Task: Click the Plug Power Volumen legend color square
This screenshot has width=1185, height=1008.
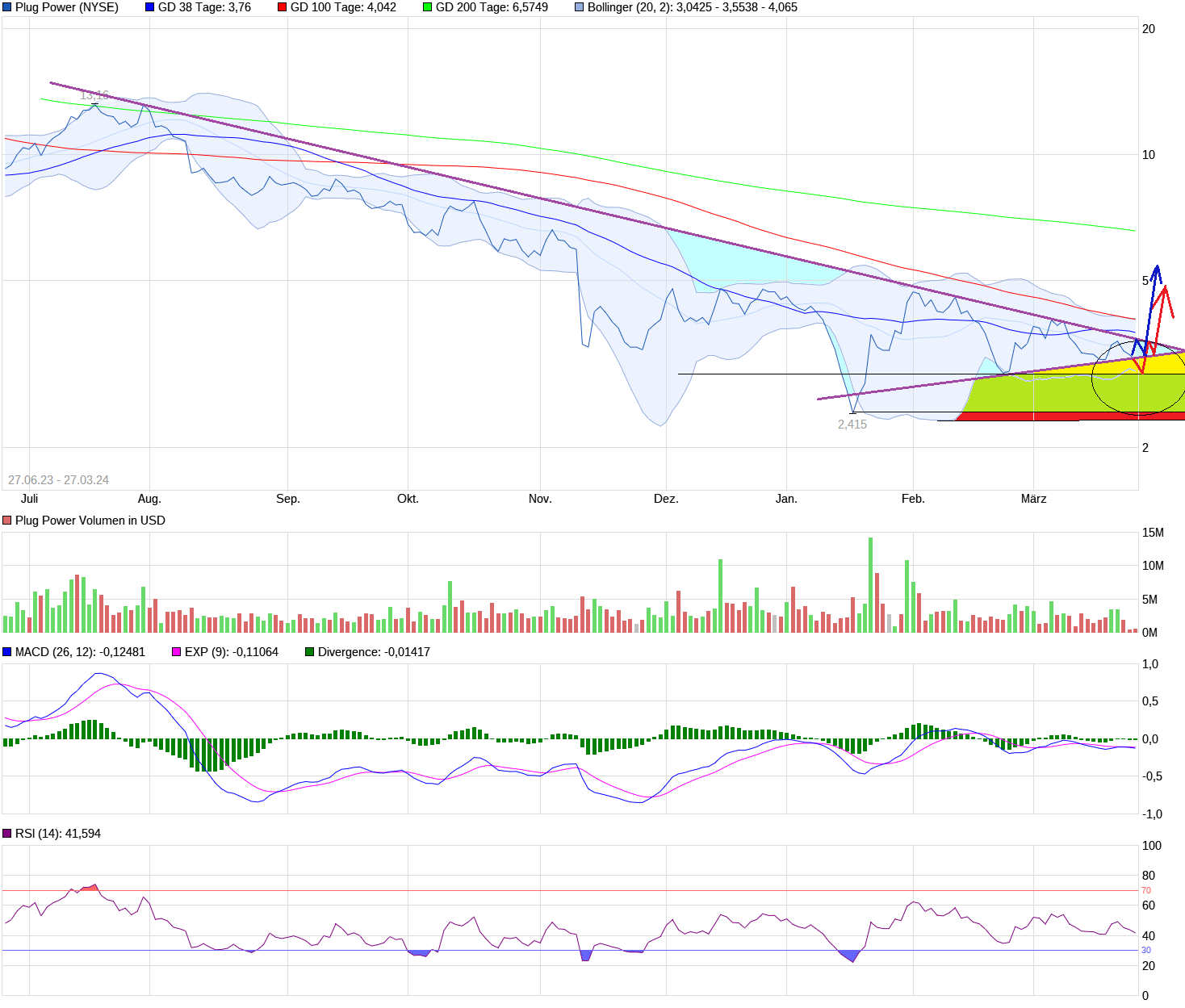Action: pyautogui.click(x=7, y=521)
